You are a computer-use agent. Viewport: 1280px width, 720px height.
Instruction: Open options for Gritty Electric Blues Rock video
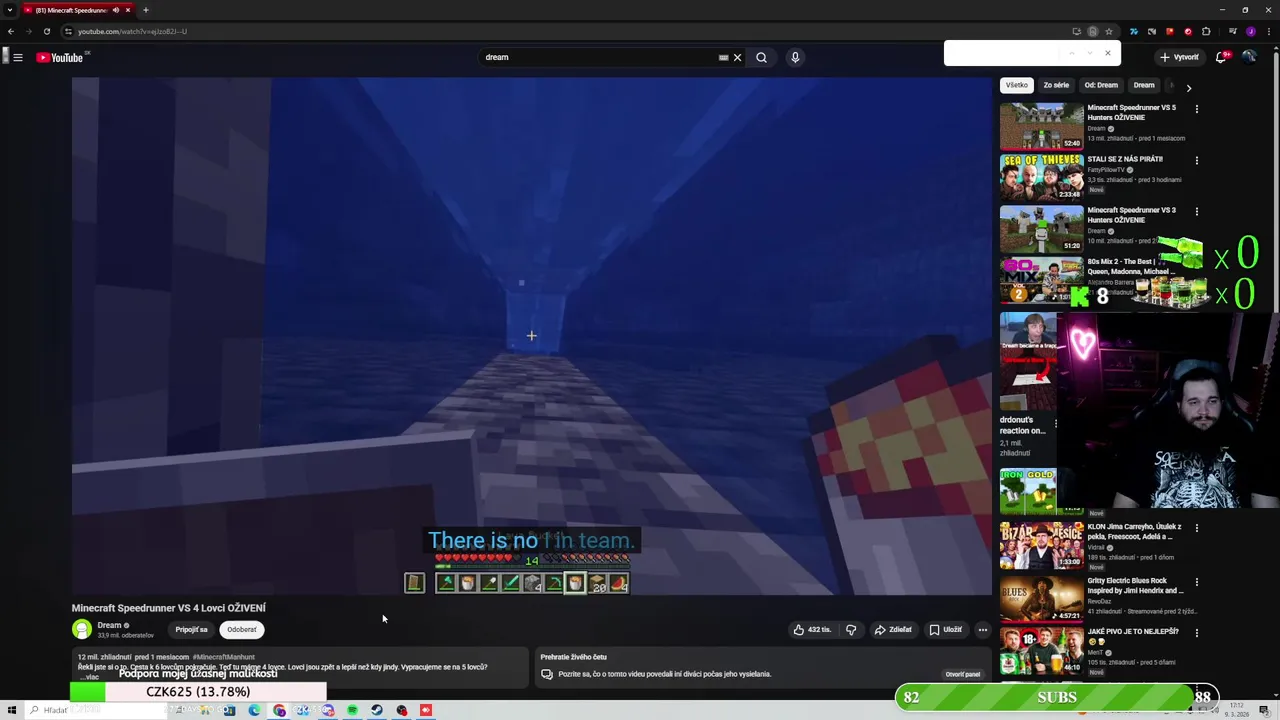1197,581
